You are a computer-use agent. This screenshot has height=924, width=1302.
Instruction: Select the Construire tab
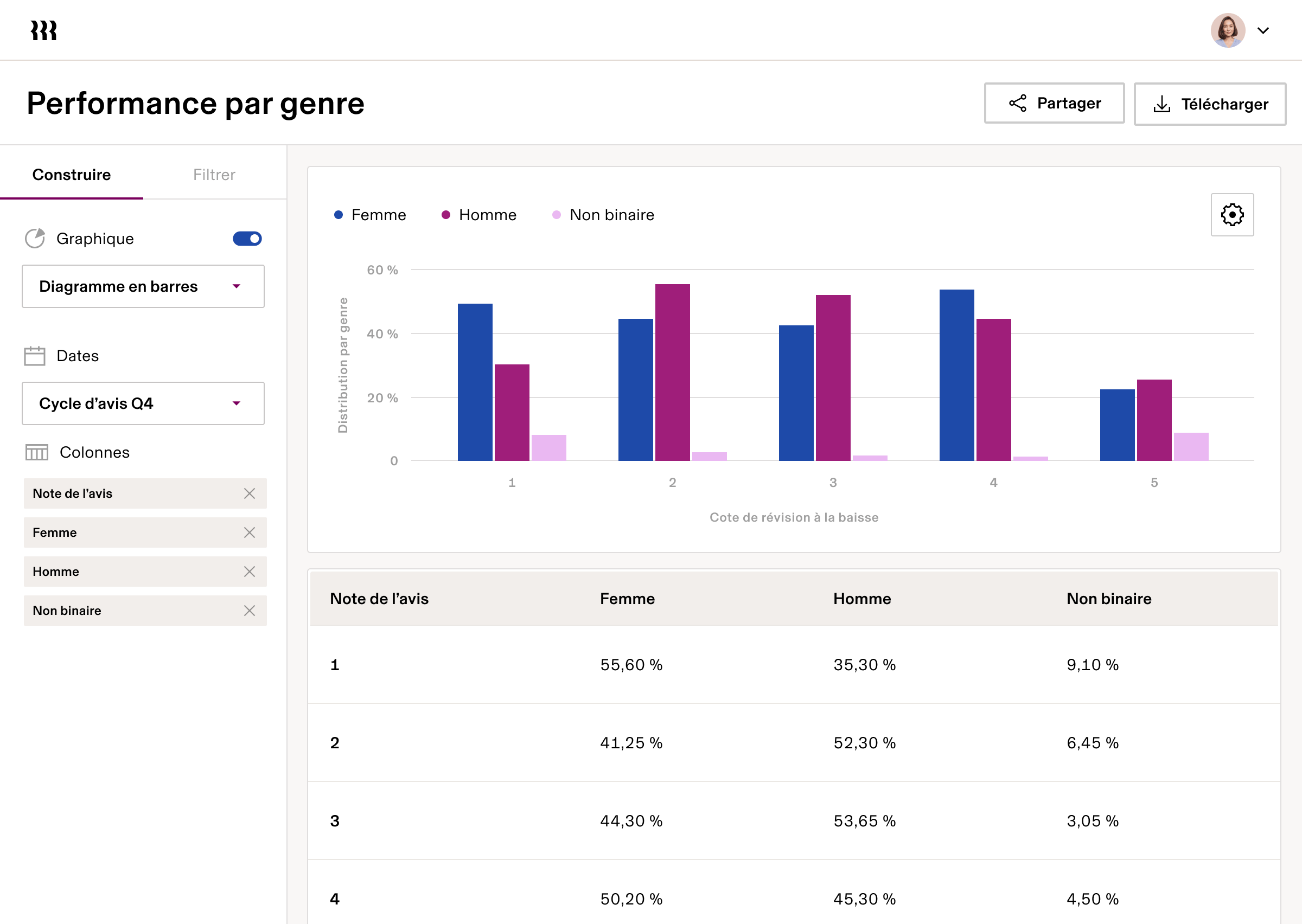72,175
